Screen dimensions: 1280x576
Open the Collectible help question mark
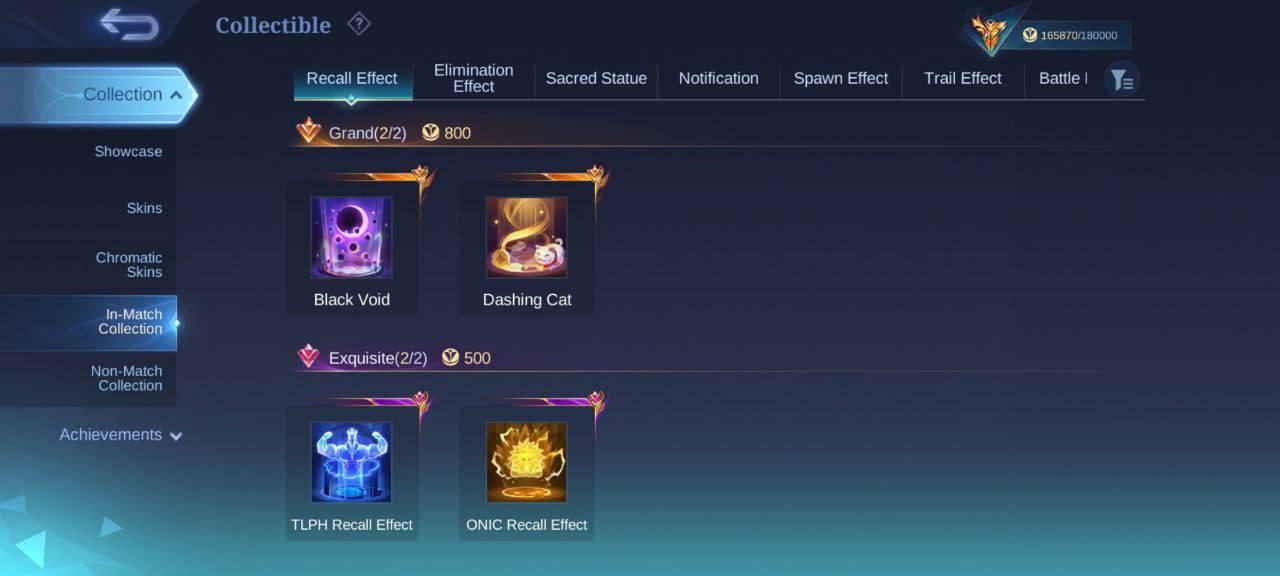click(358, 24)
